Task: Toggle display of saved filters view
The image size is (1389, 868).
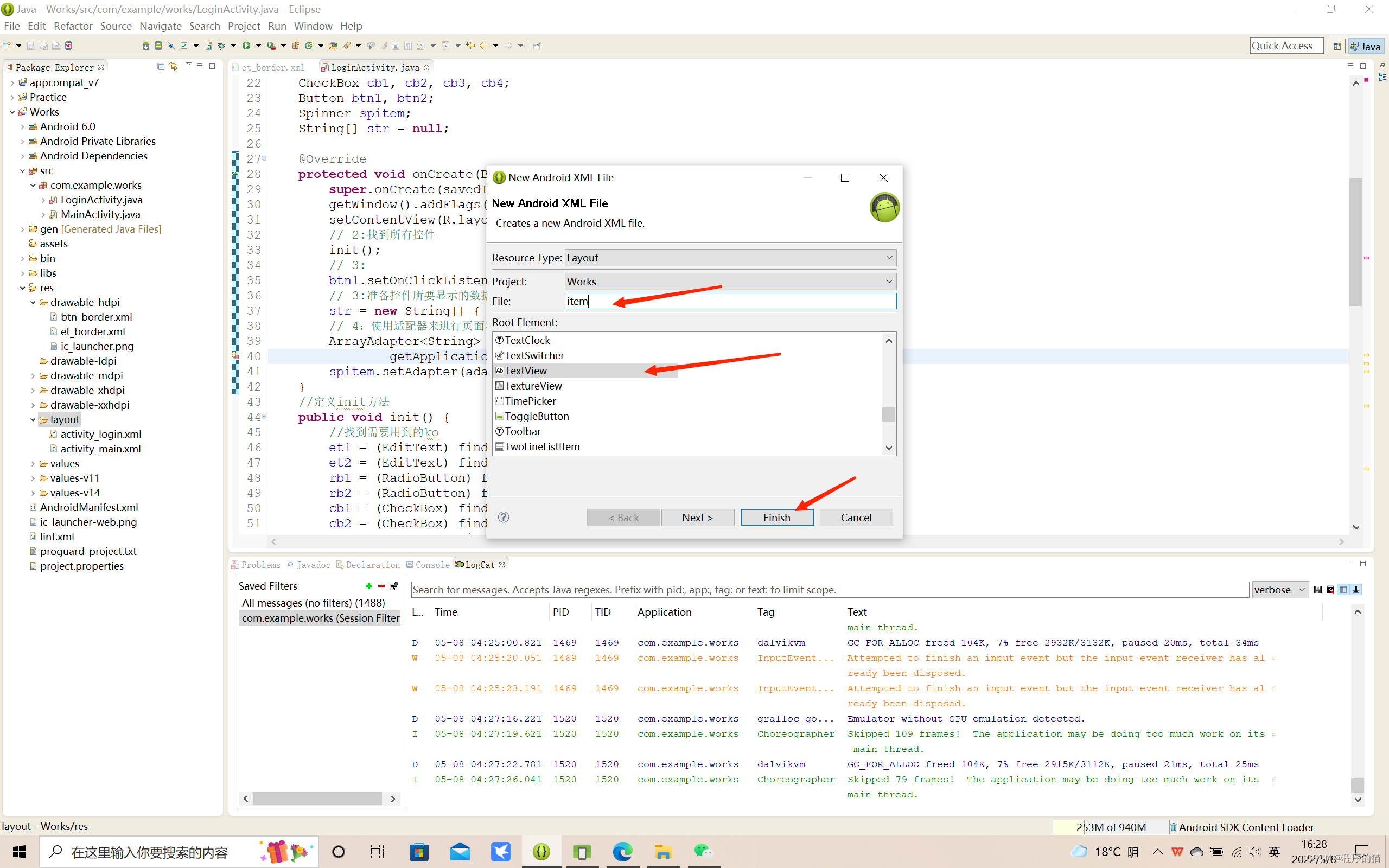Action: [1343, 590]
